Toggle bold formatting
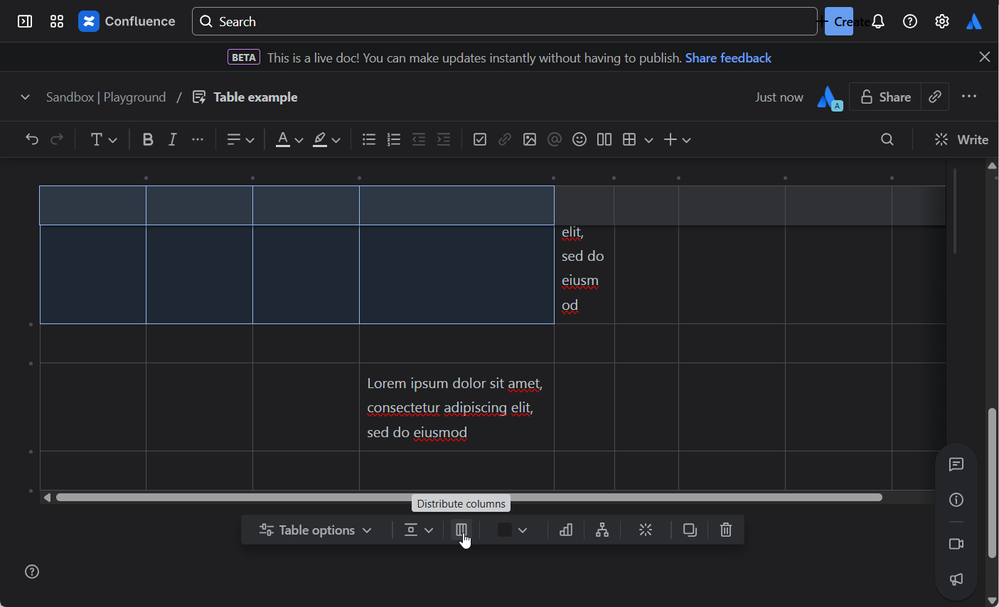999x607 pixels. point(148,140)
